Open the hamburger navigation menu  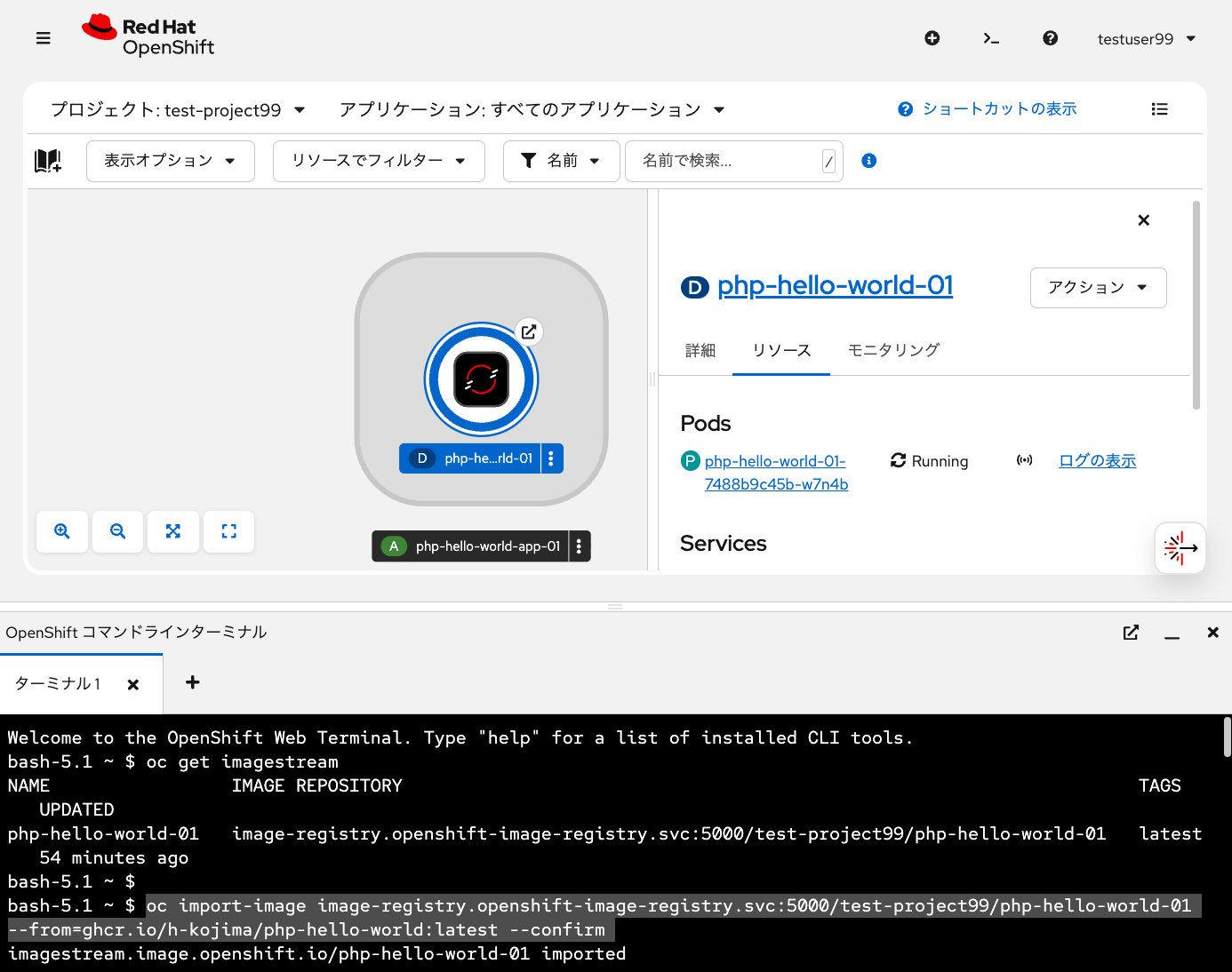tap(43, 38)
